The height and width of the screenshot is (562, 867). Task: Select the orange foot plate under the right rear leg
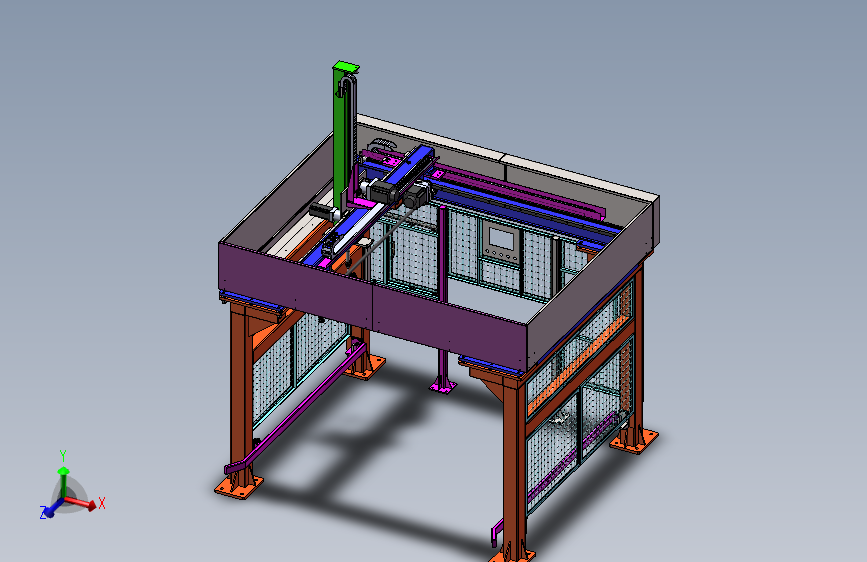634,440
